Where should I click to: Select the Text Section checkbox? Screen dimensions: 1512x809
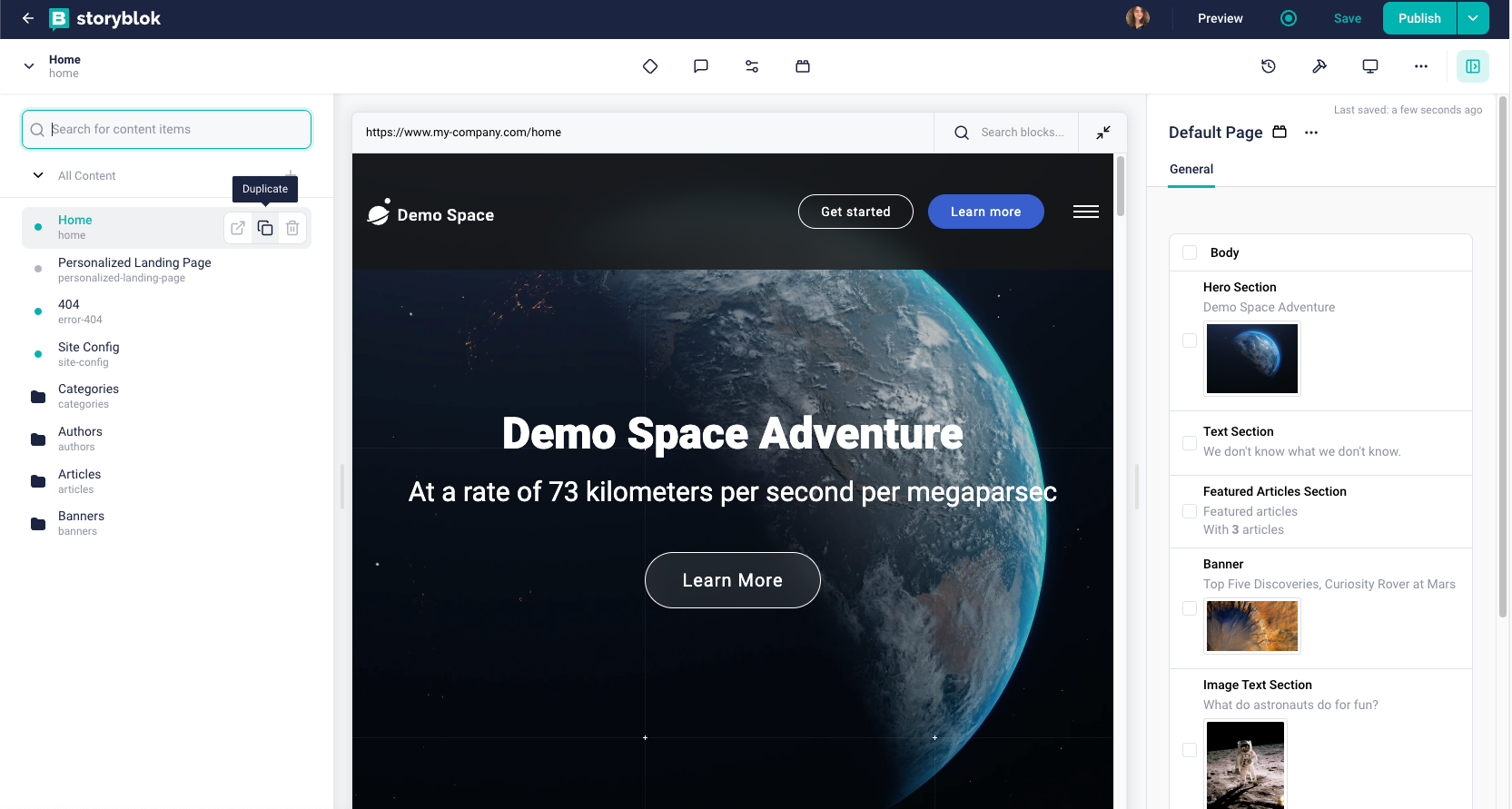tap(1190, 443)
